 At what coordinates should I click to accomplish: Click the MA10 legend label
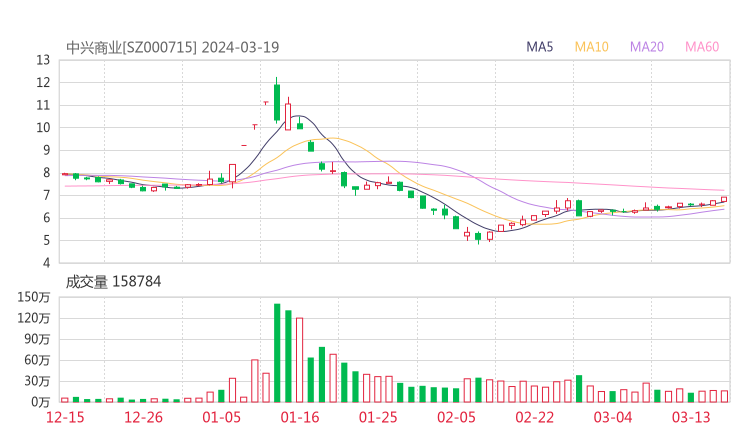(591, 47)
